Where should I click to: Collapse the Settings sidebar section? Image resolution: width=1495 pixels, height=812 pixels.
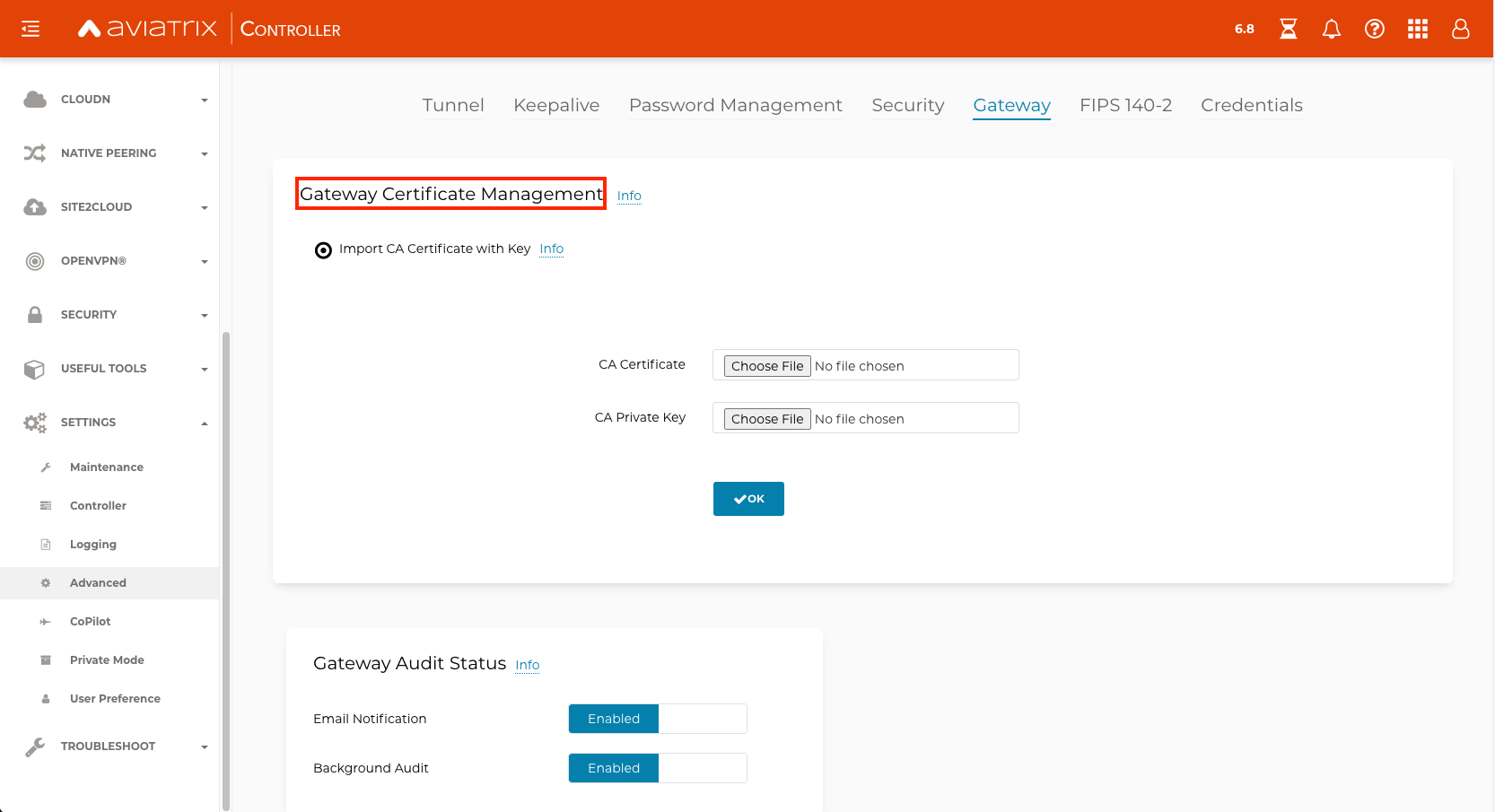[x=115, y=423]
